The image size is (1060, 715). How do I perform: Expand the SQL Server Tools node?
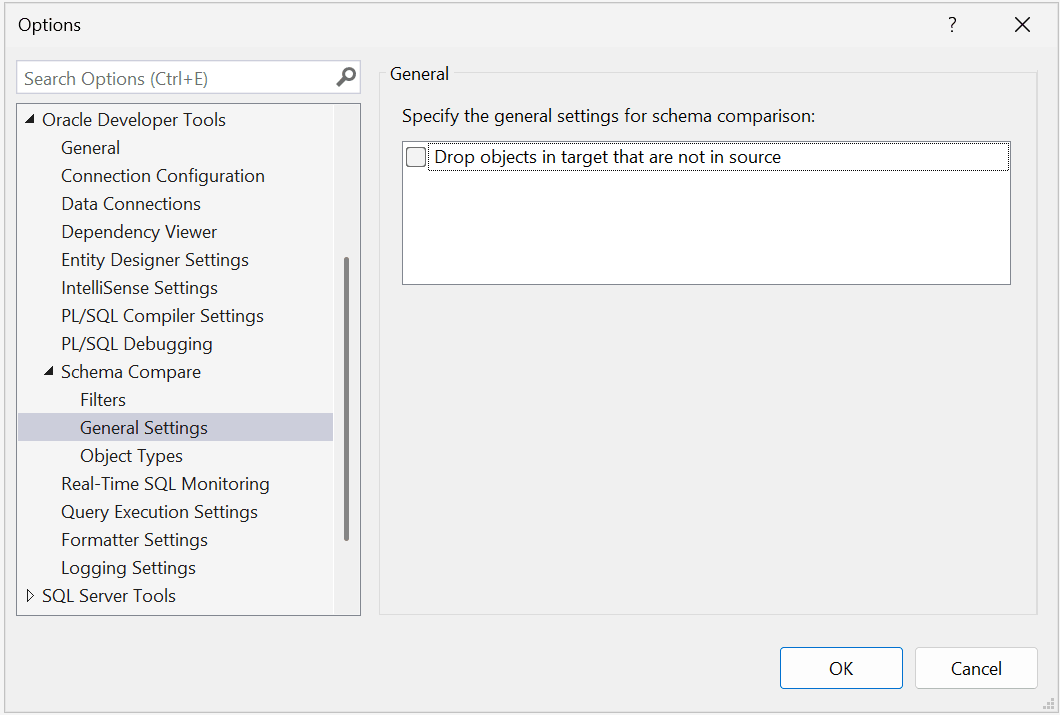[30, 595]
